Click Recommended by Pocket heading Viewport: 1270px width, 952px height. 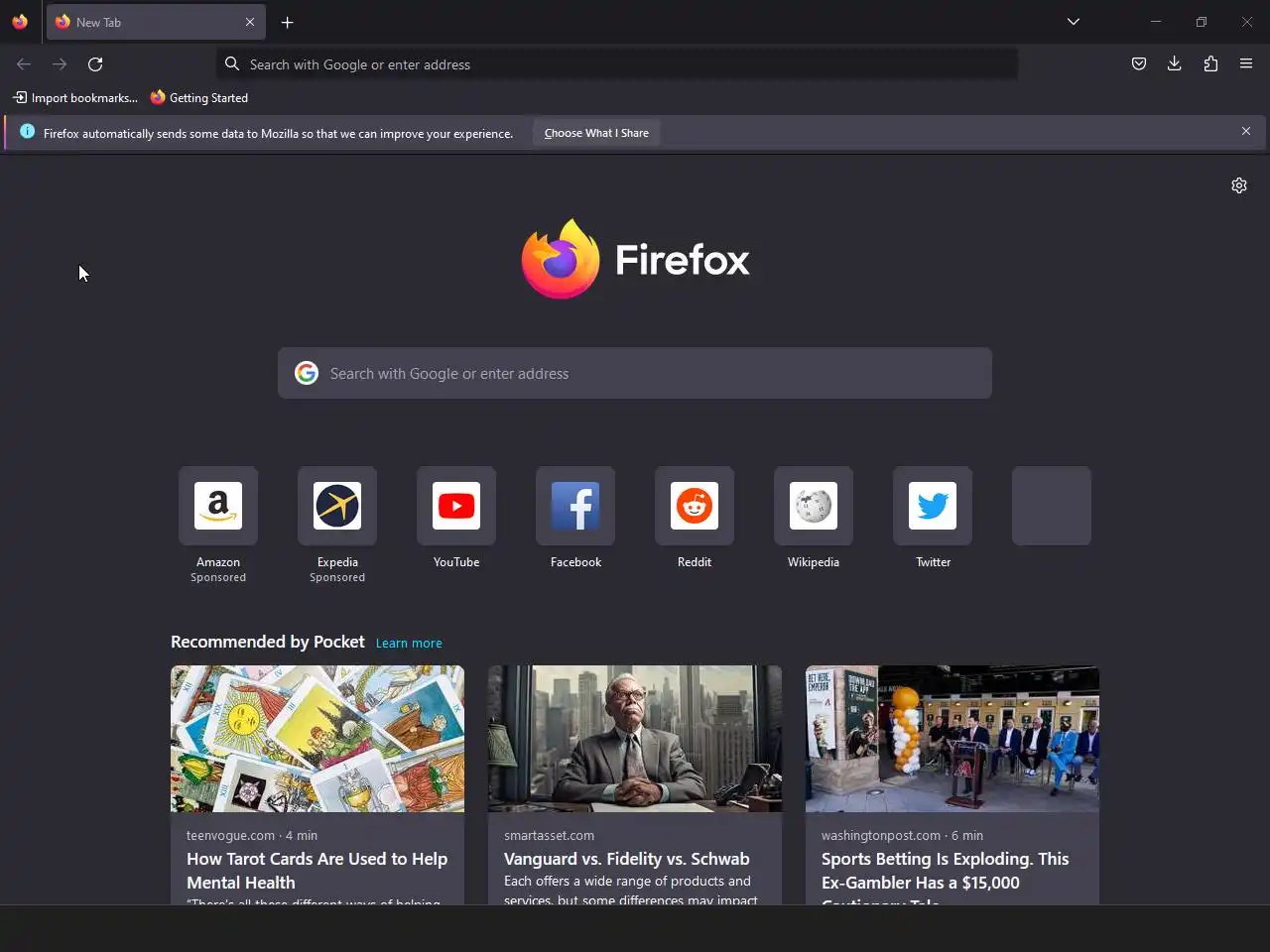(268, 642)
